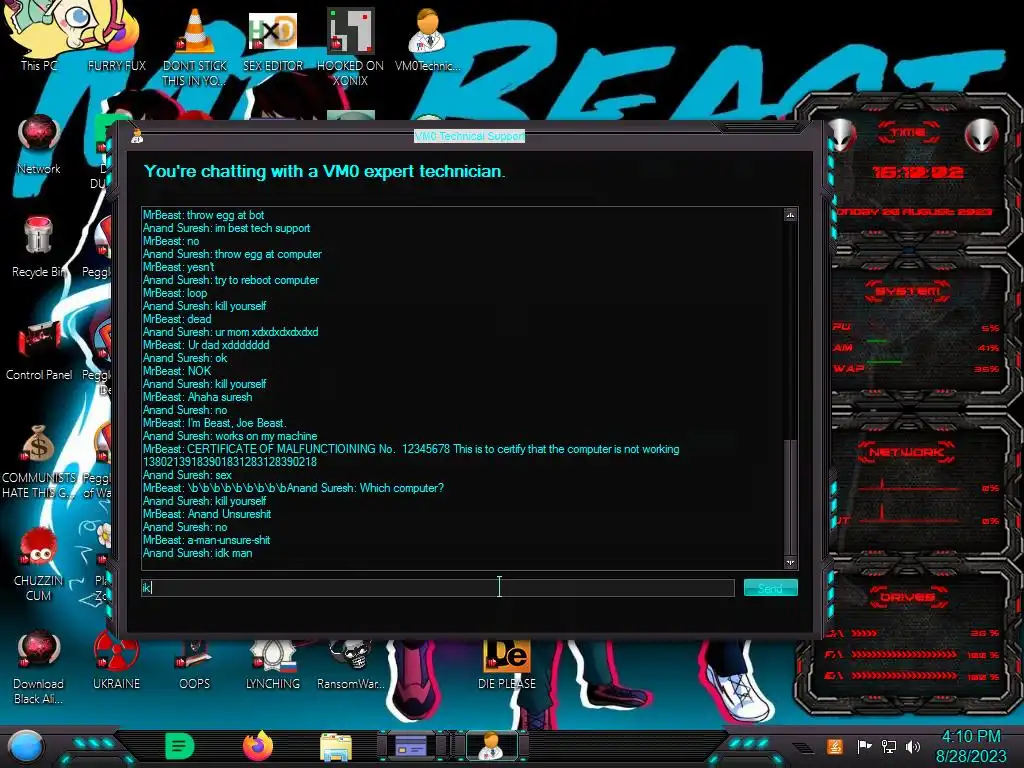
Task: Click the chat scrollbar up arrow
Action: (x=790, y=214)
